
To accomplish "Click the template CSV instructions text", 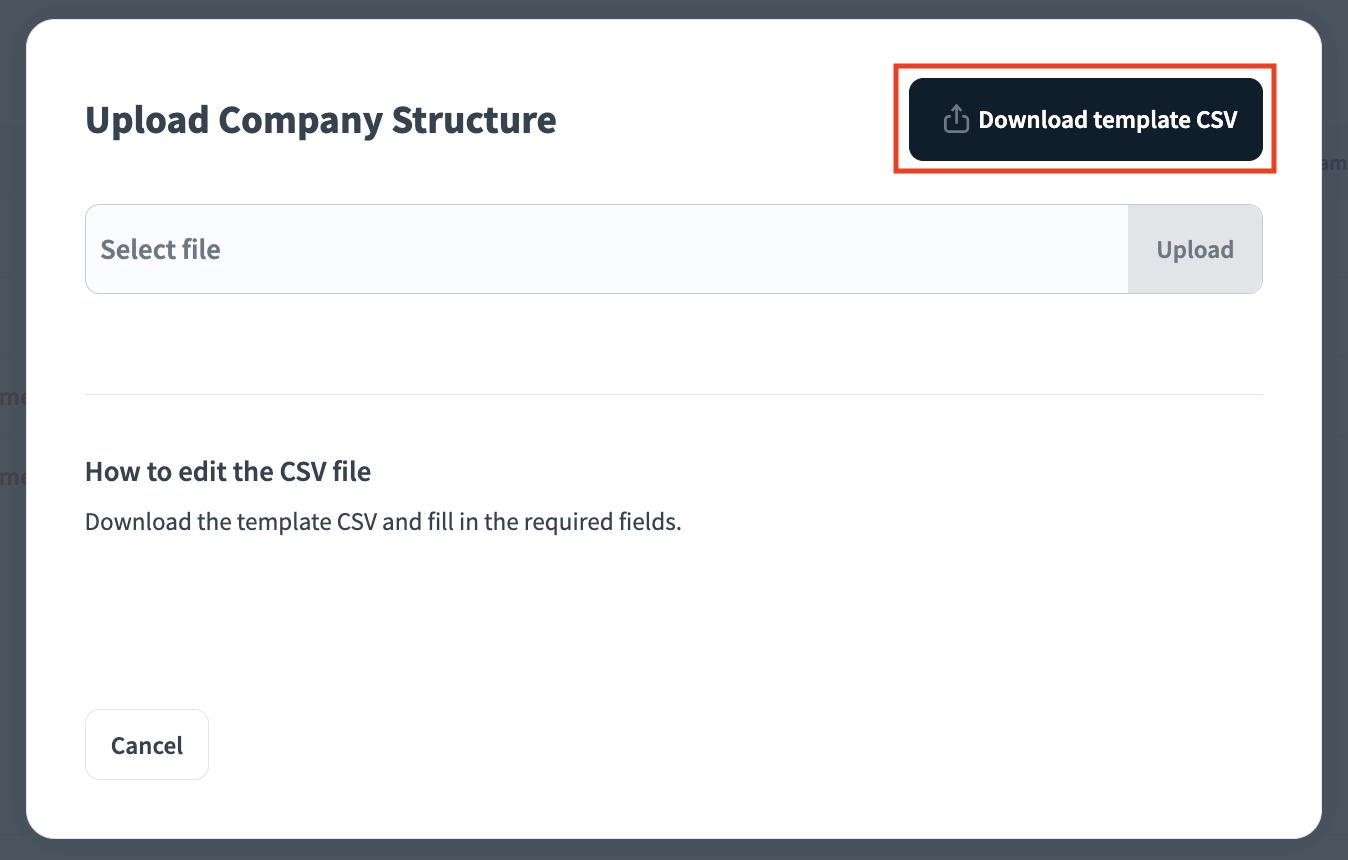I will coord(383,522).
